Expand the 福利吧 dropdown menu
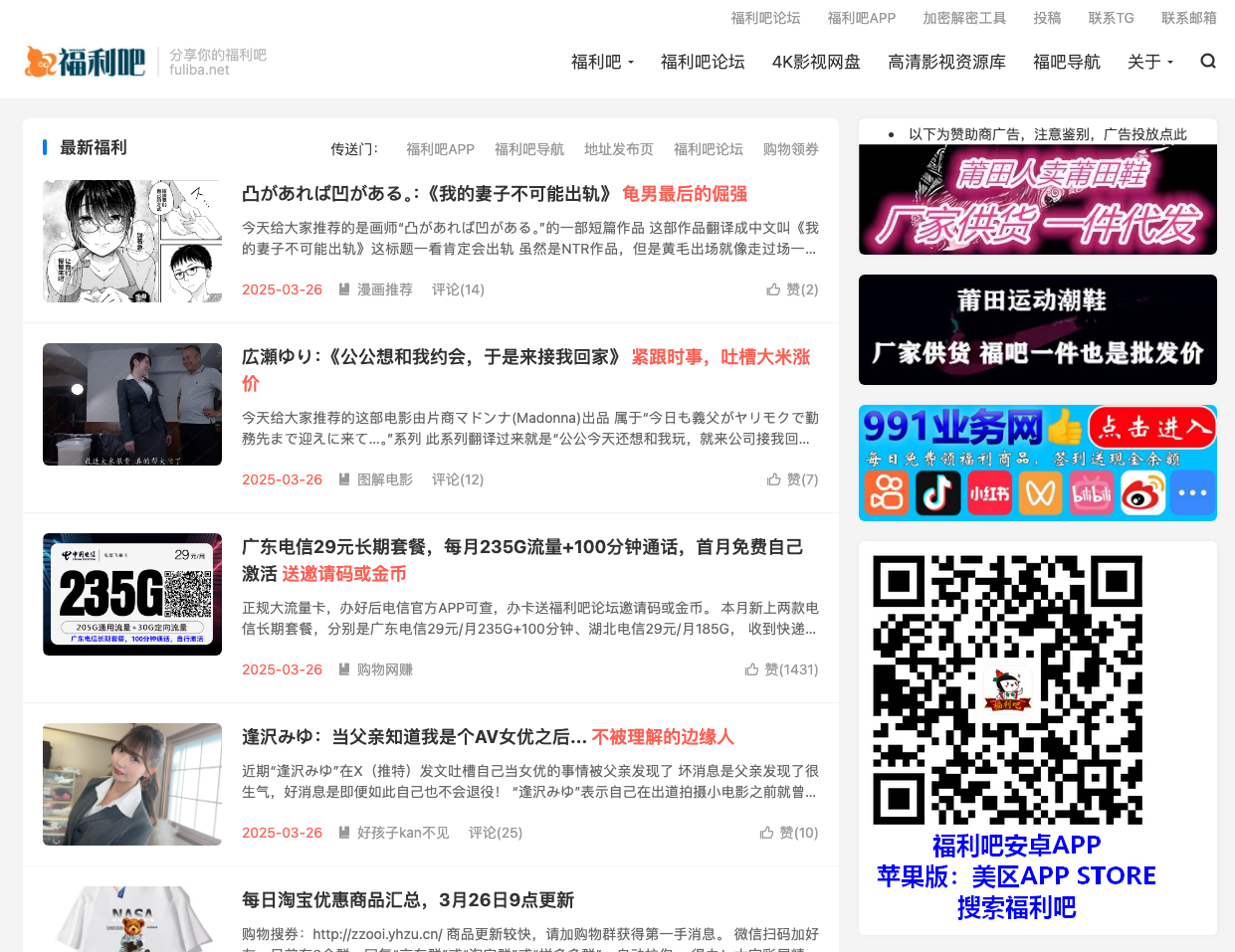The width and height of the screenshot is (1235, 952). coord(602,62)
